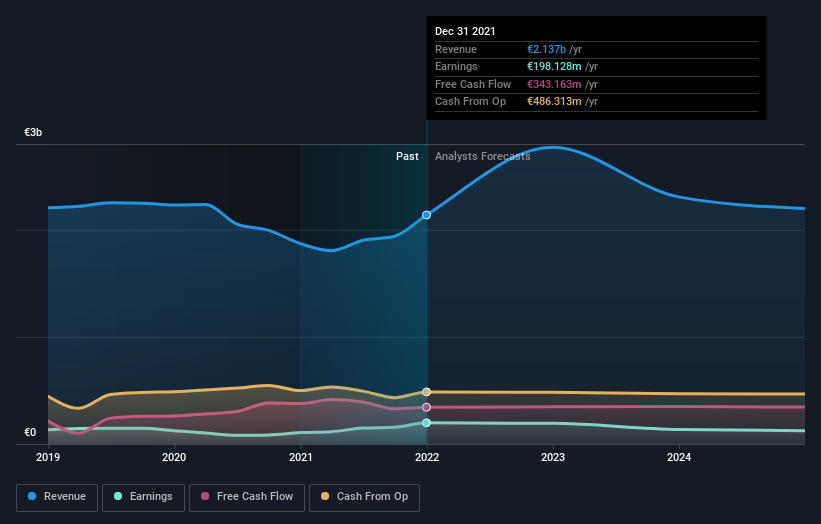Toggle the Free Cash Flow legend button
The height and width of the screenshot is (524, 821).
tap(247, 497)
